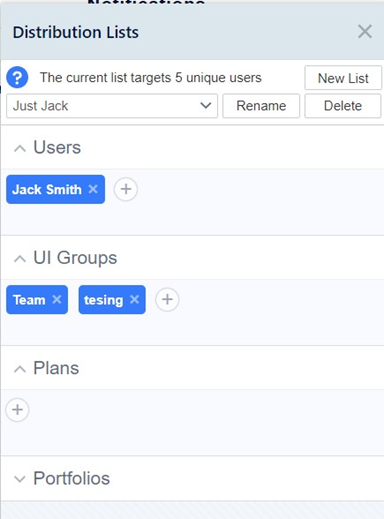Remove the tesing UI group tag

pos(134,299)
